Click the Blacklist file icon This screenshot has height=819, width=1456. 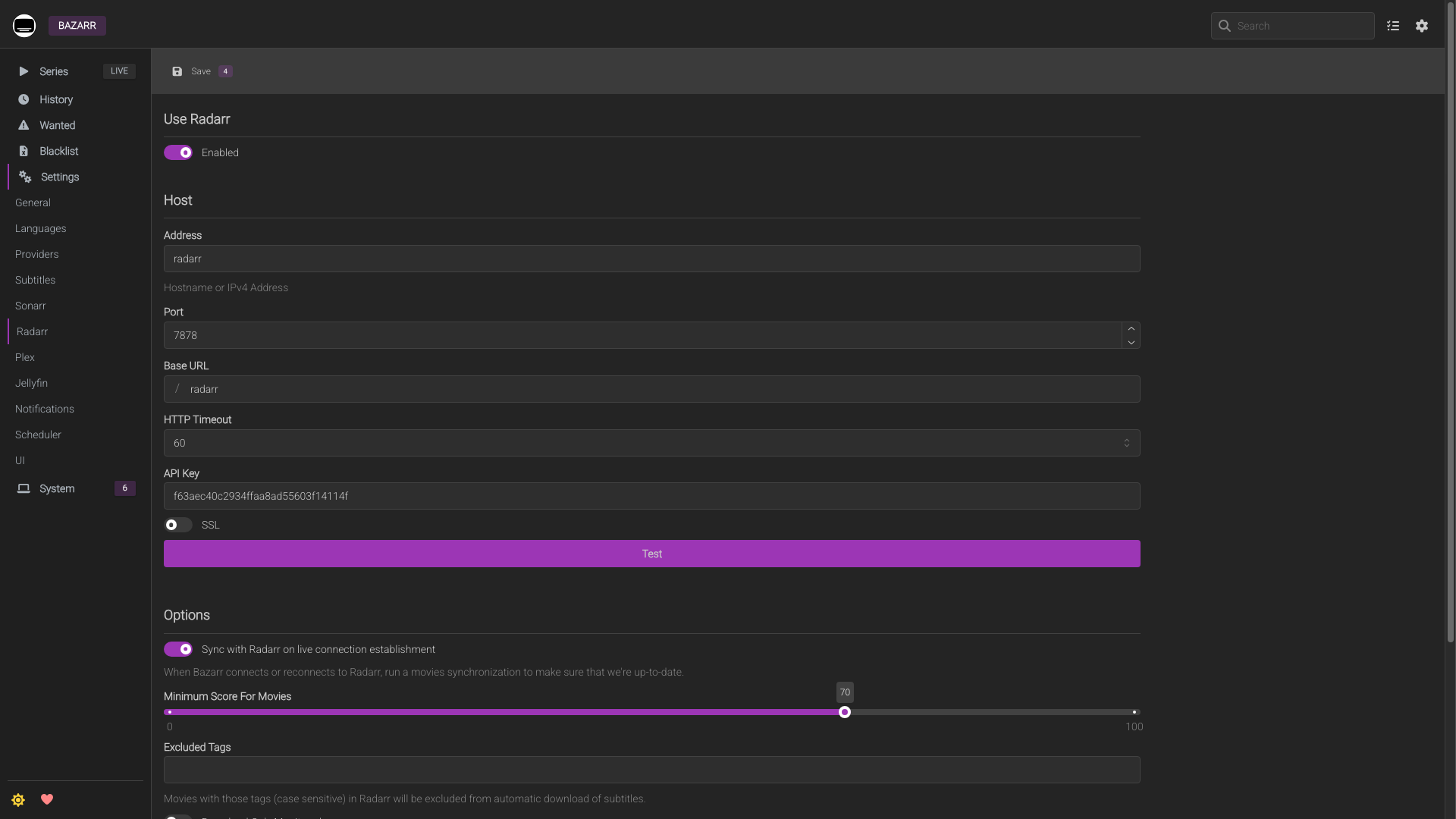pyautogui.click(x=24, y=151)
